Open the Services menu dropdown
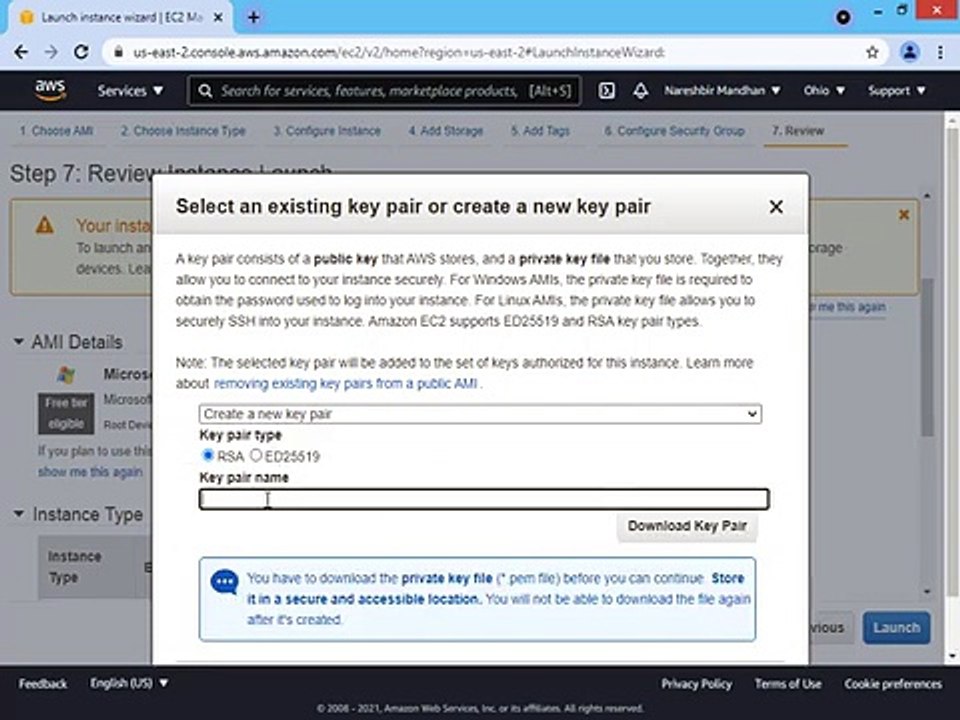The width and height of the screenshot is (960, 720). (130, 91)
